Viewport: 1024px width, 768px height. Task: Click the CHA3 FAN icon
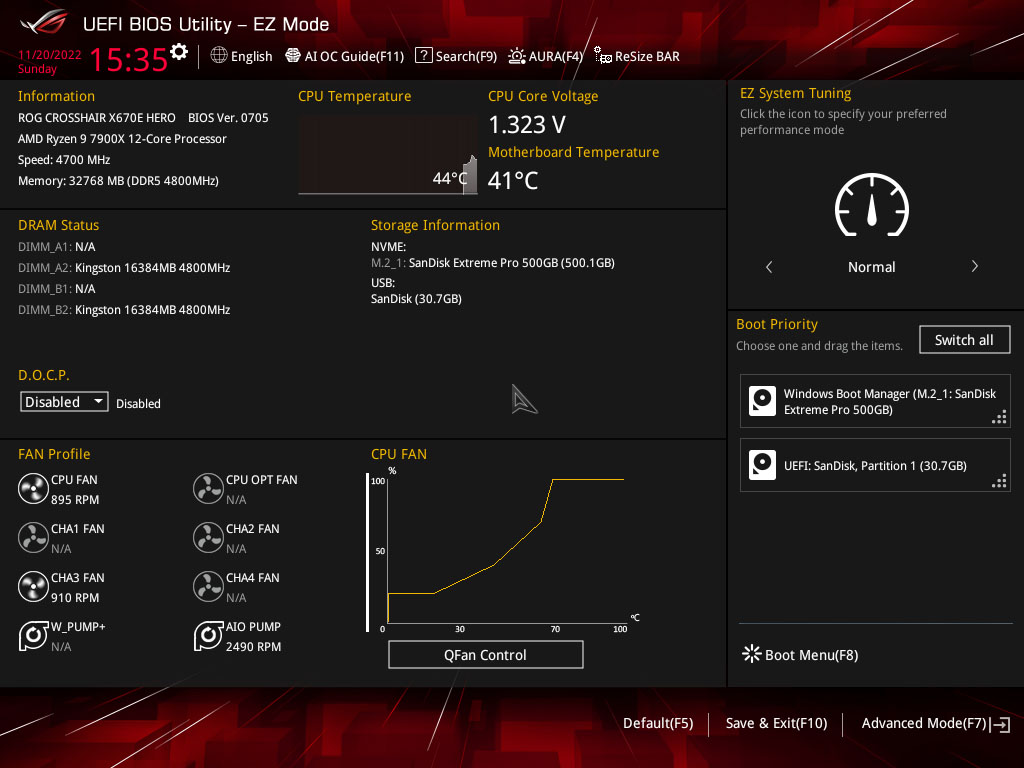[x=33, y=587]
